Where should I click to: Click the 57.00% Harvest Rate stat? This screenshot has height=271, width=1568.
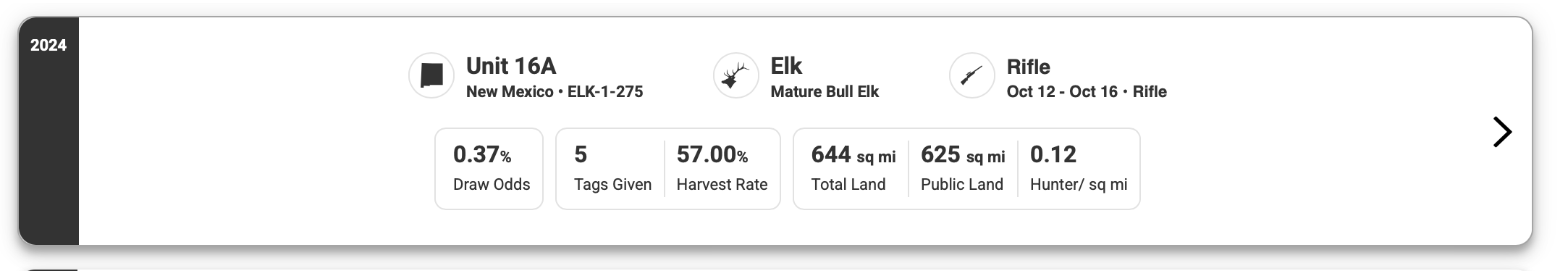722,169
